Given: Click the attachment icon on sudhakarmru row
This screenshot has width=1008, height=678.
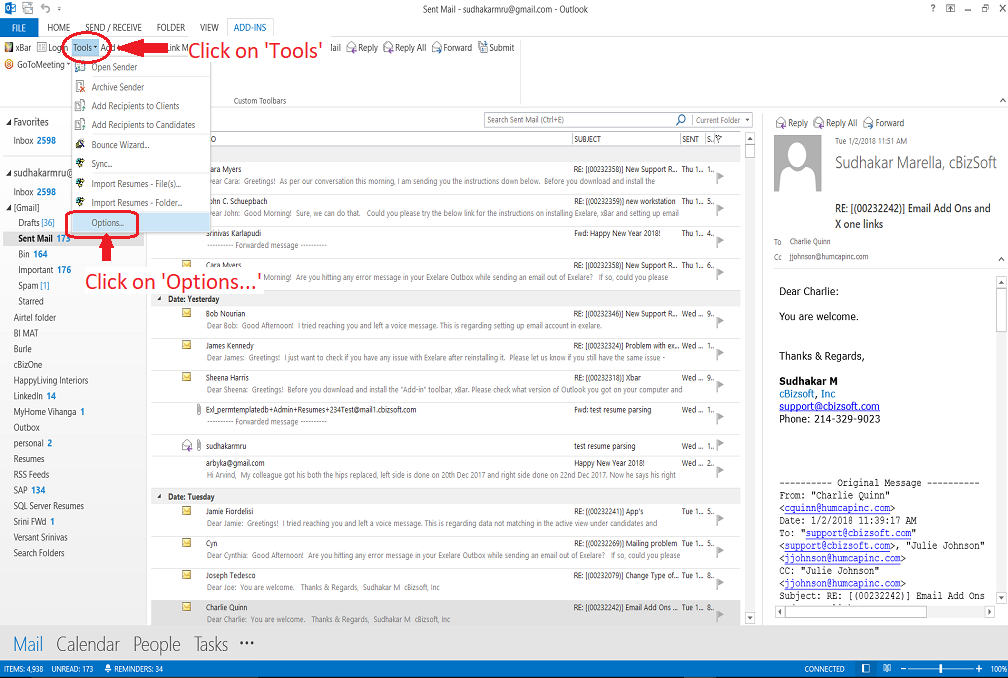Looking at the screenshot, I should click(199, 445).
